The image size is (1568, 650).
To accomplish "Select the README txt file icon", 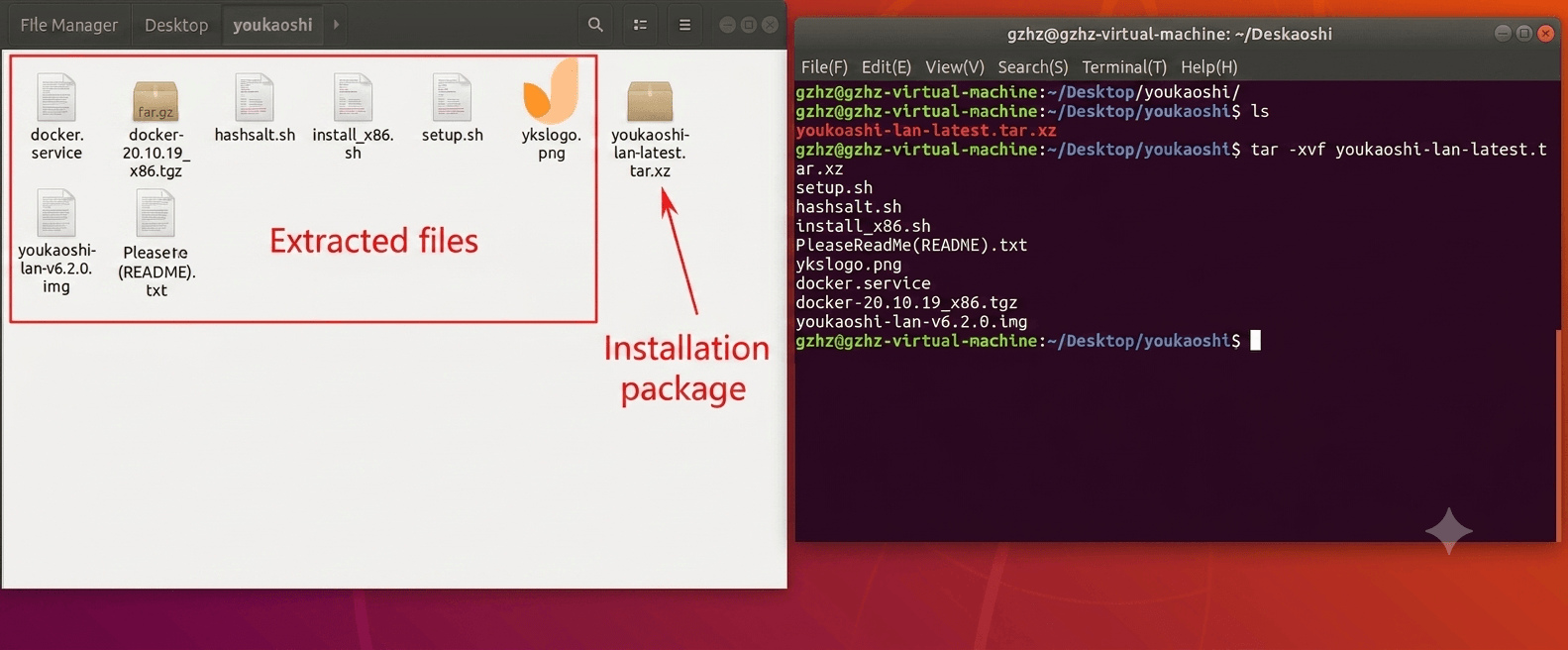I will pyautogui.click(x=156, y=212).
